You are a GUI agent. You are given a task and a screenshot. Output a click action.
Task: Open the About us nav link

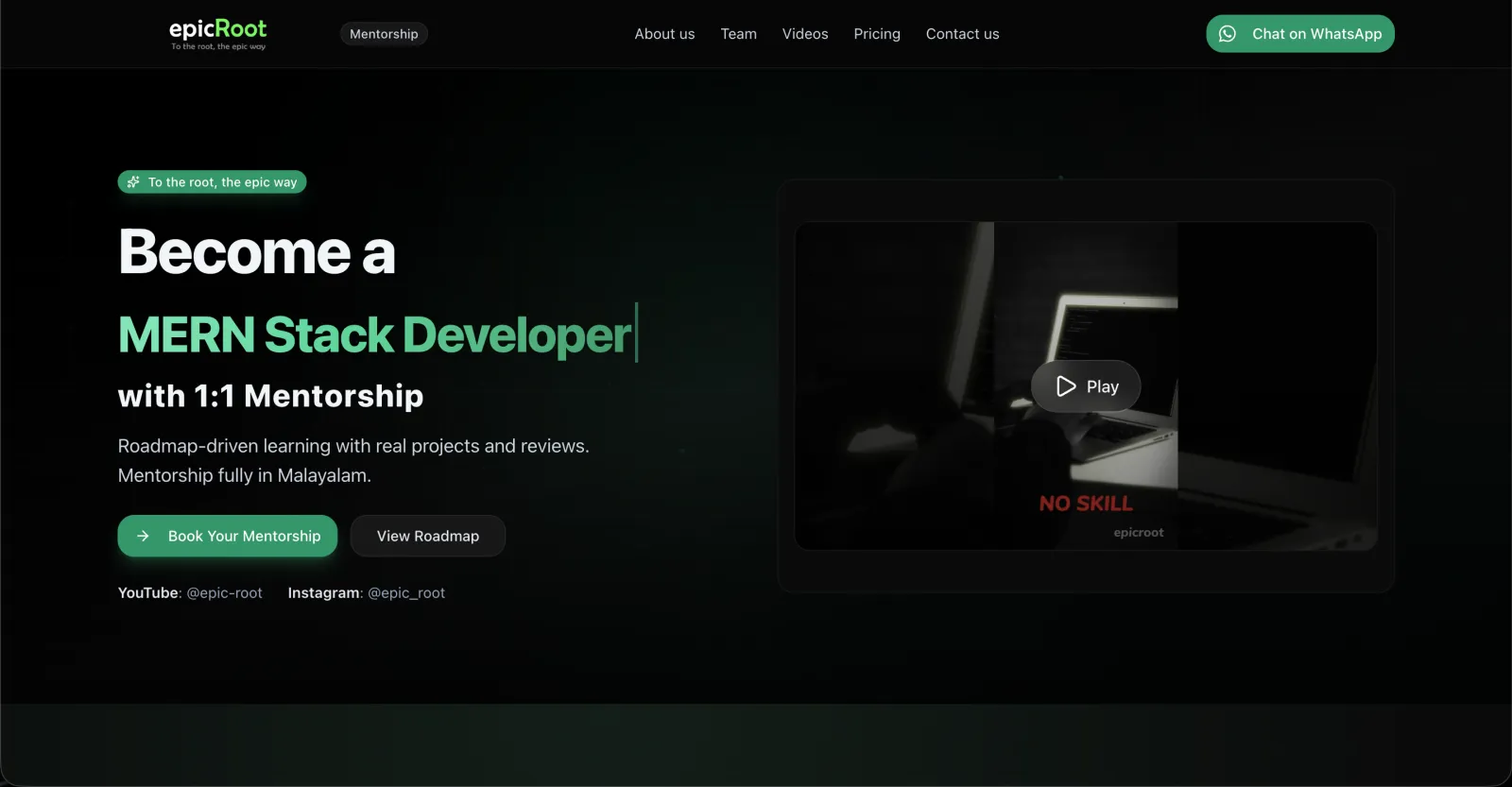[664, 34]
